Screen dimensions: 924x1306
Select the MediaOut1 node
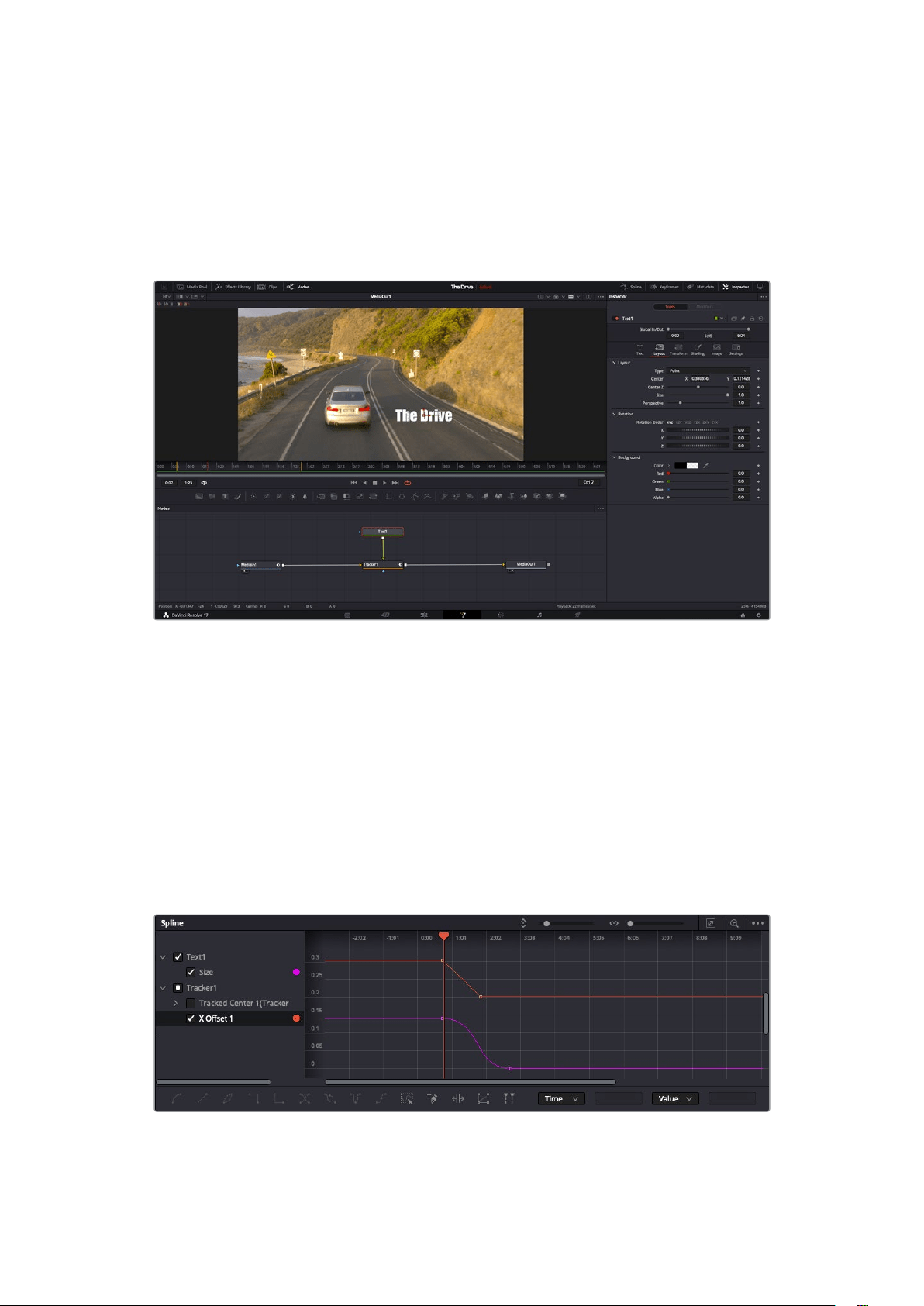[x=526, y=564]
